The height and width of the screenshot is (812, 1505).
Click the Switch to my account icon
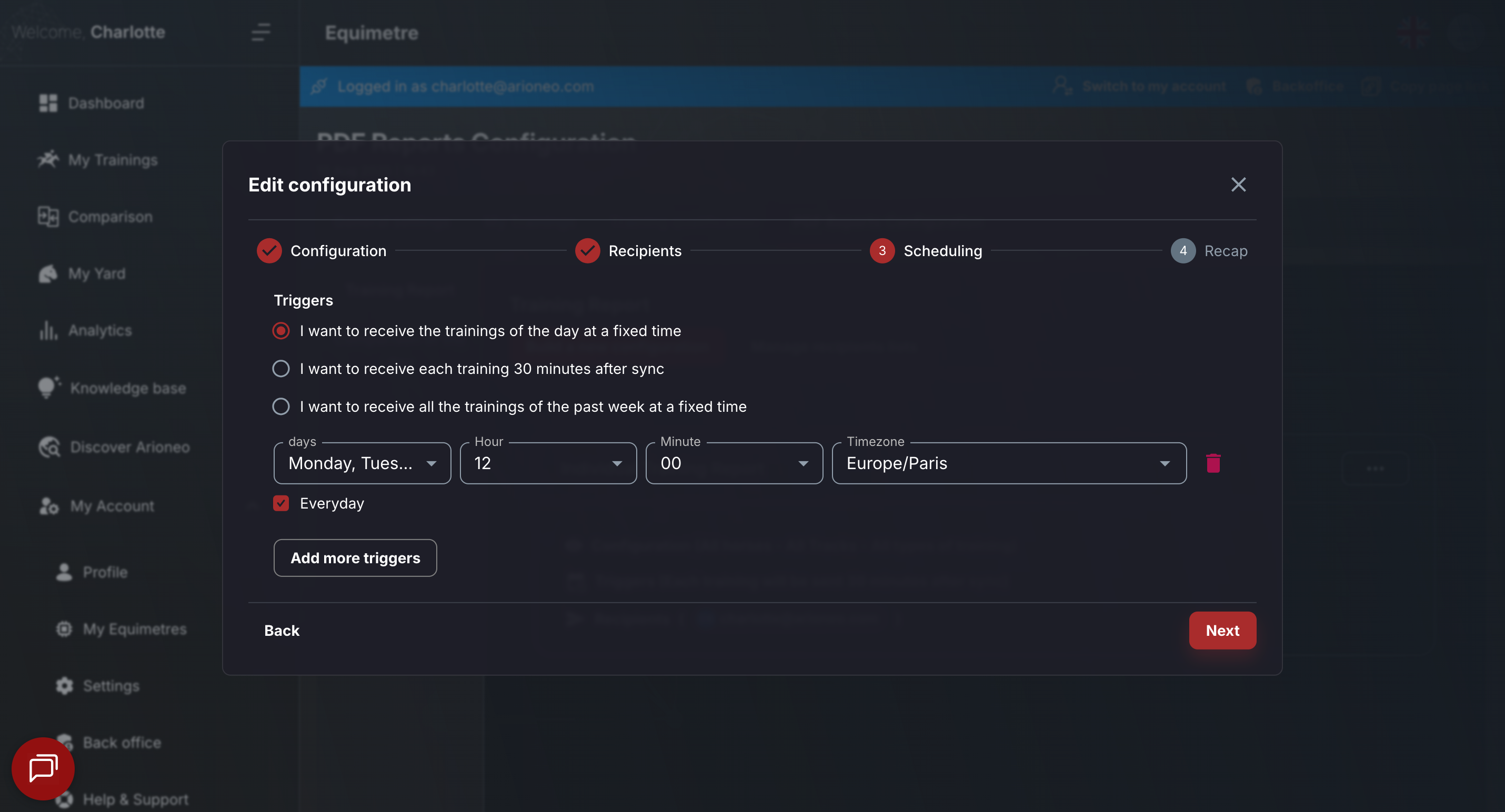1061,86
